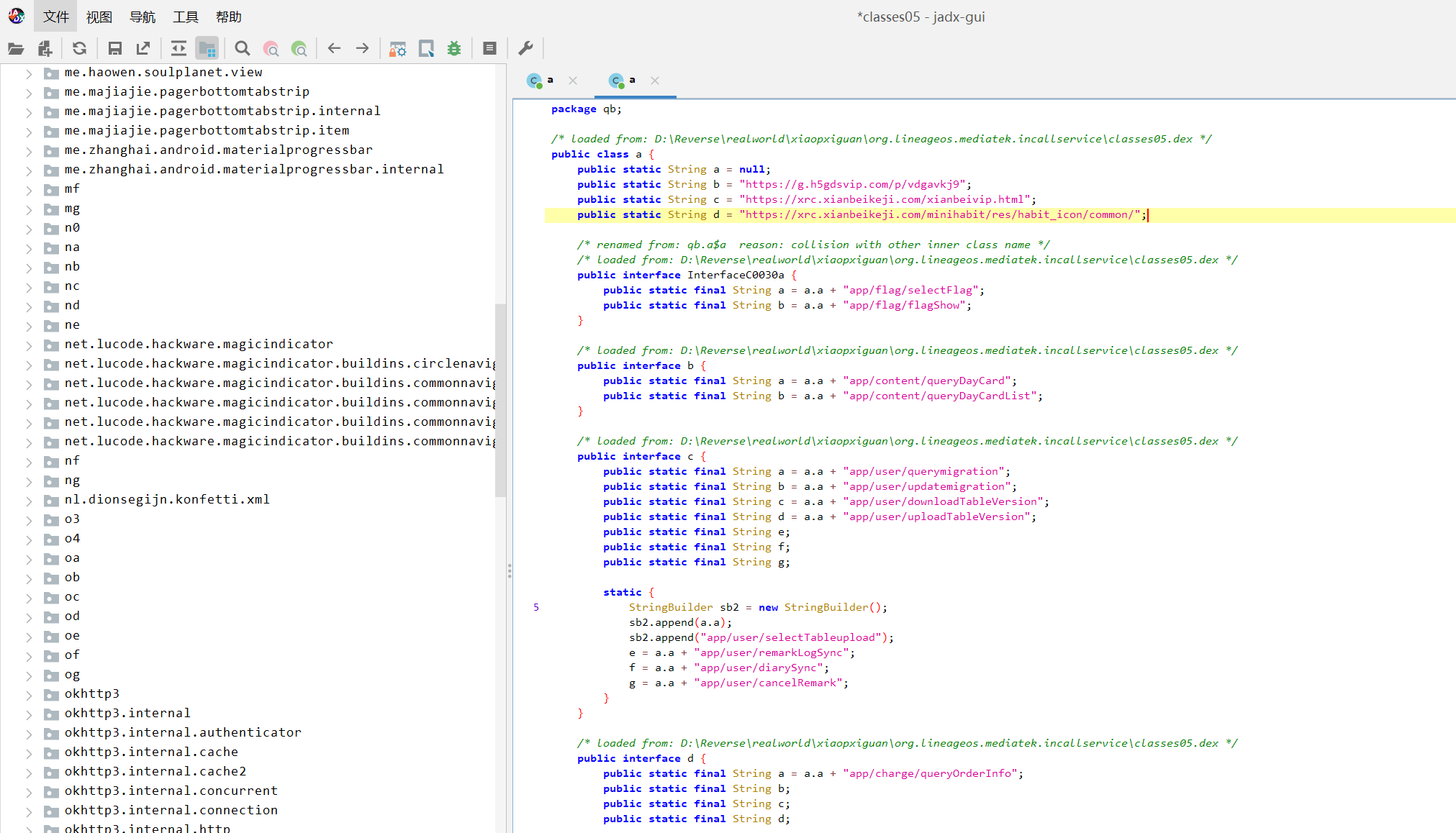Navigate back with the left arrow
The height and width of the screenshot is (833, 1456).
coord(334,48)
